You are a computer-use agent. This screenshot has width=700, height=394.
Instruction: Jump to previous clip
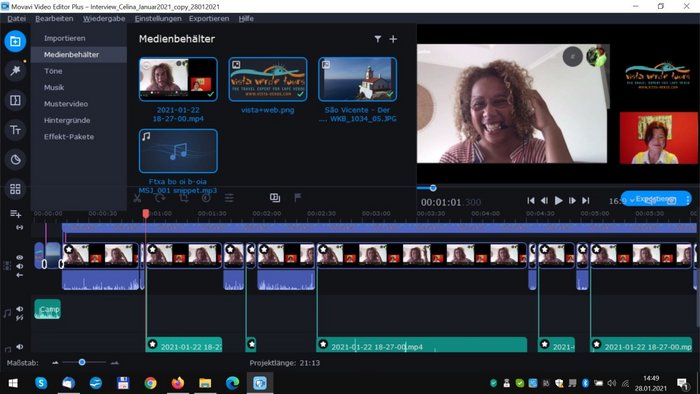[x=531, y=201]
